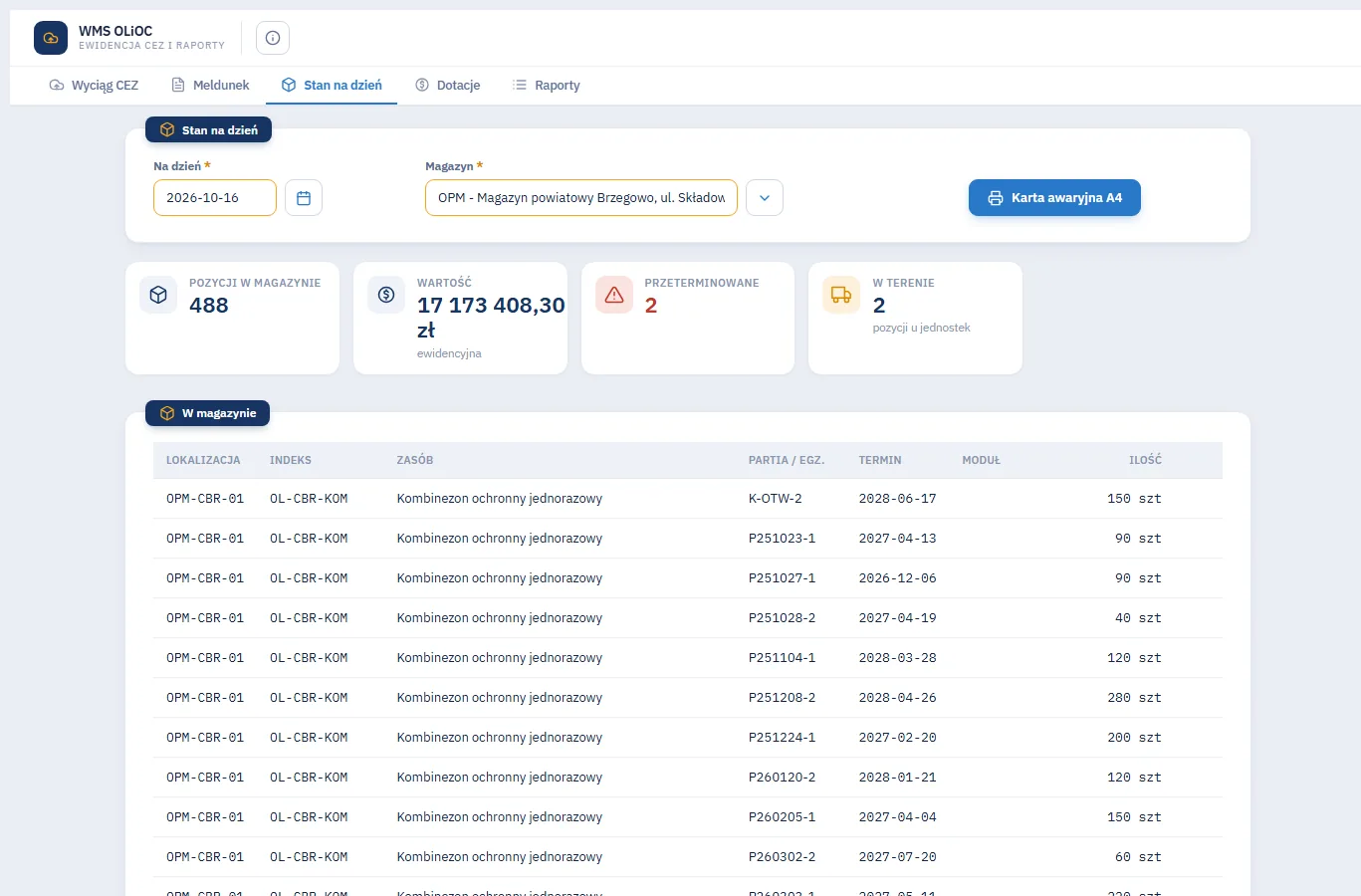Select the Stan na dzień tab
This screenshot has height=896, width=1361.
[x=332, y=86]
